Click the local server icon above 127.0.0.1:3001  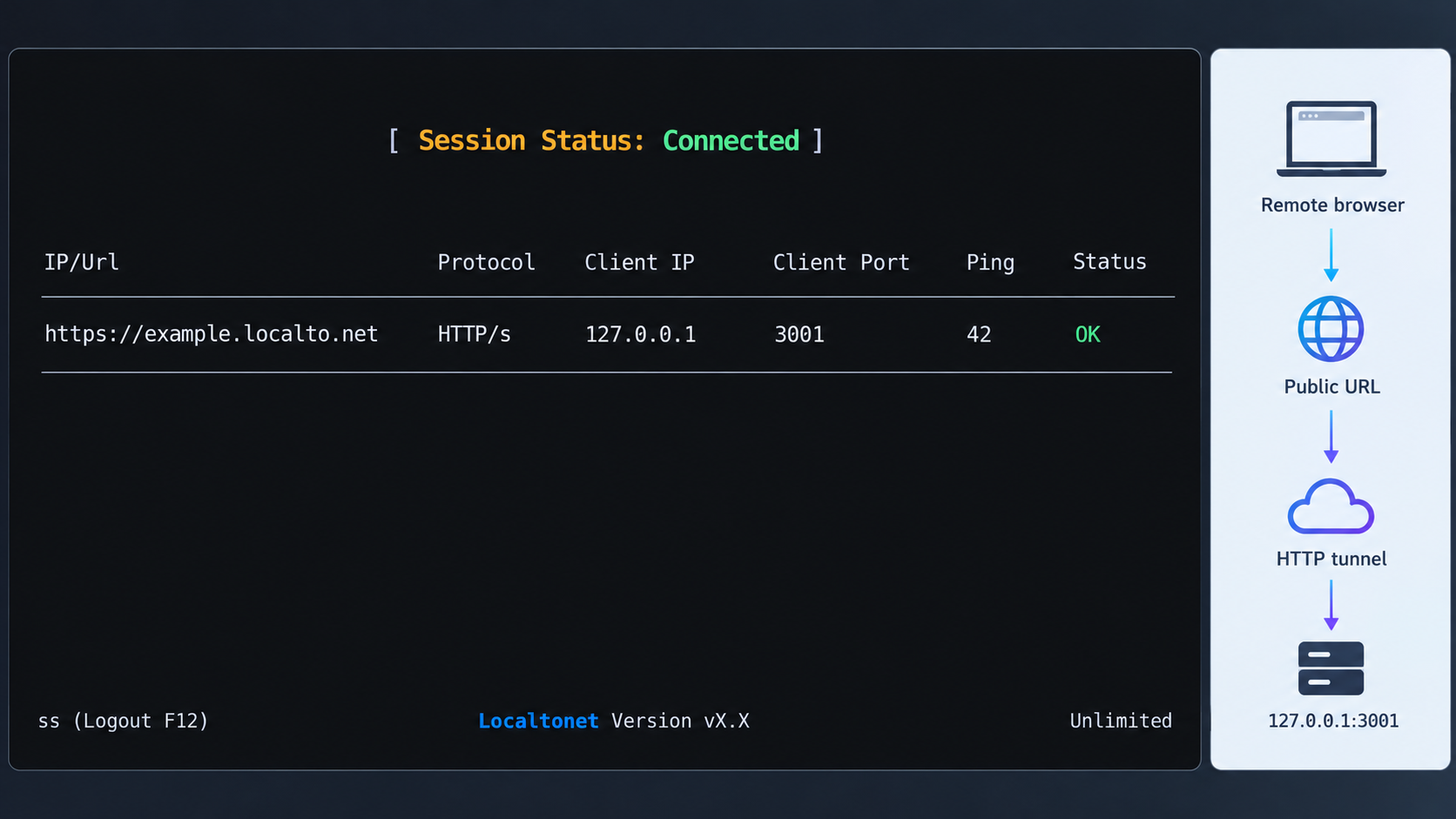(1331, 668)
